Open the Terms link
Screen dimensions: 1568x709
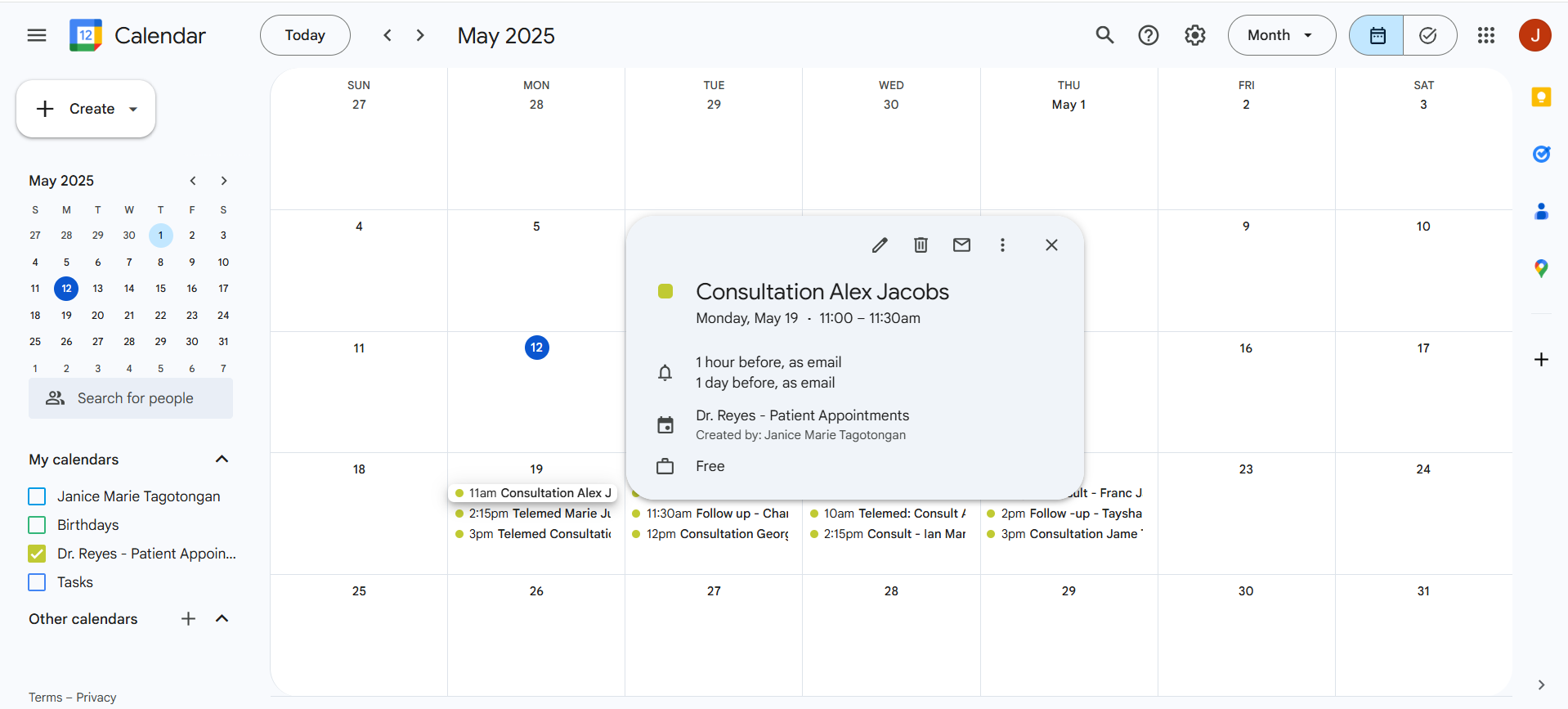[x=45, y=698]
